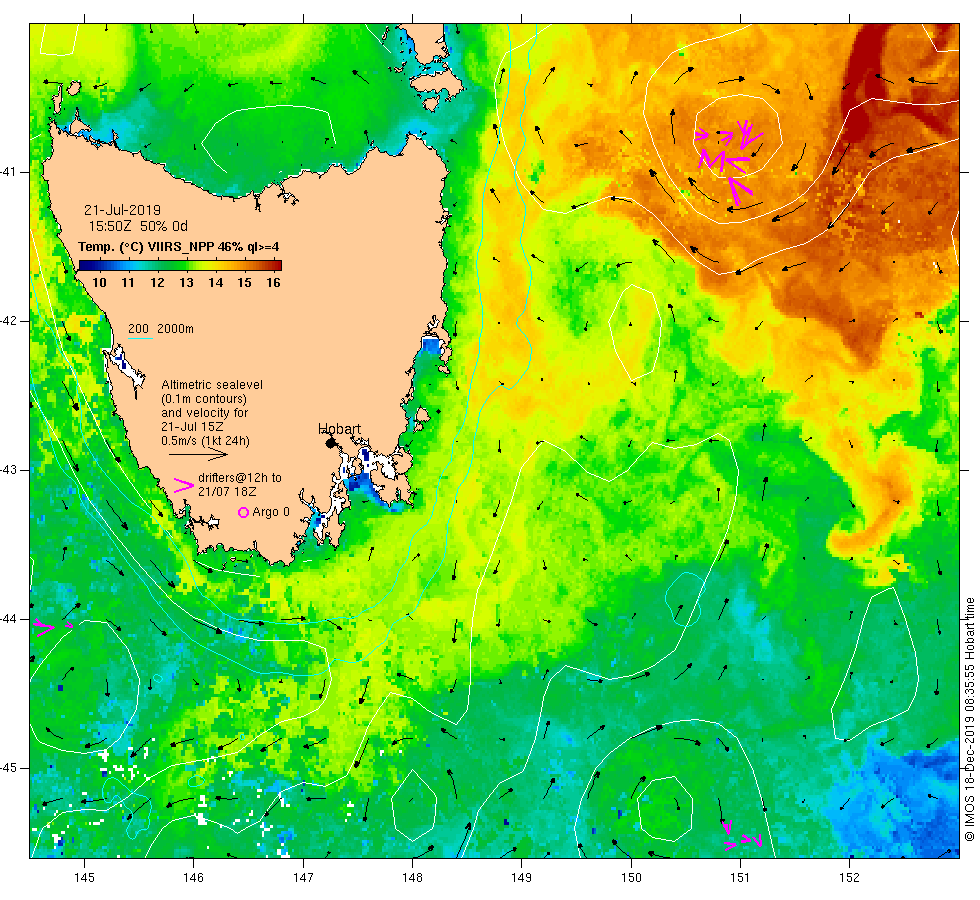Viewport: 980px width, 900px height.
Task: Click the magenta drifter marker near latitude -44 left edge
Action: (53, 626)
